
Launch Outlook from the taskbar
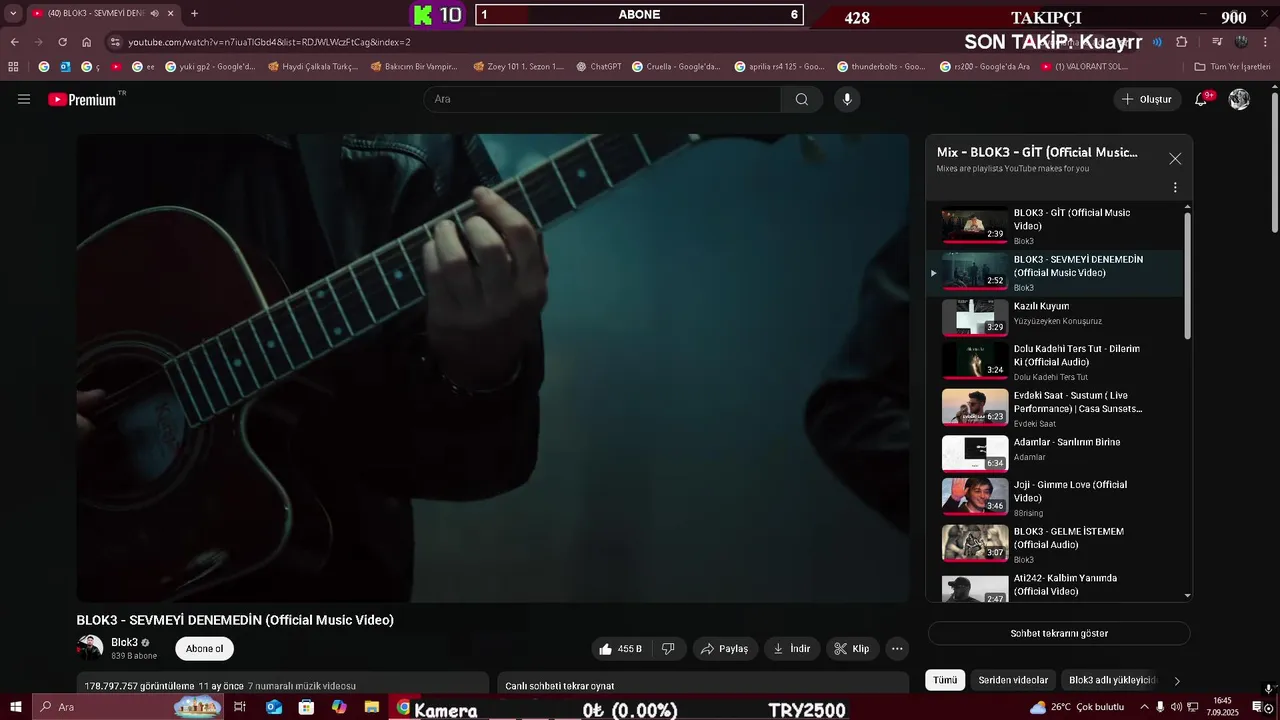coord(273,707)
